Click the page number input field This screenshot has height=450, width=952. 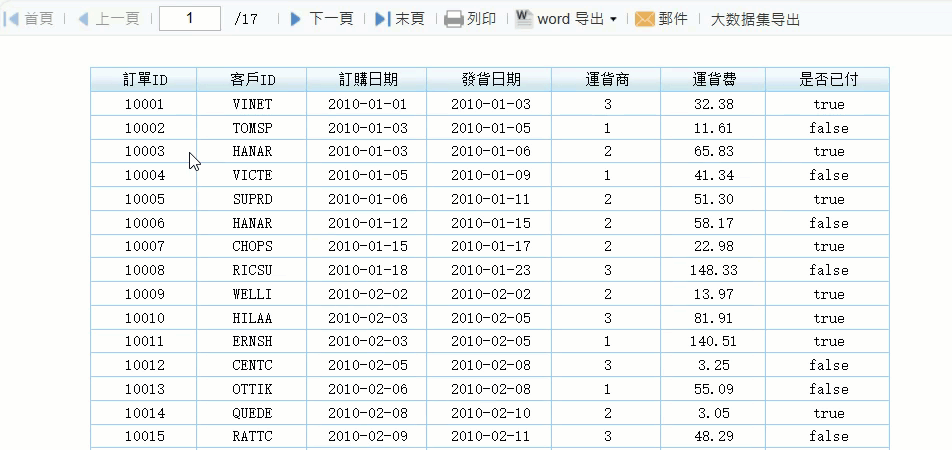[x=190, y=19]
